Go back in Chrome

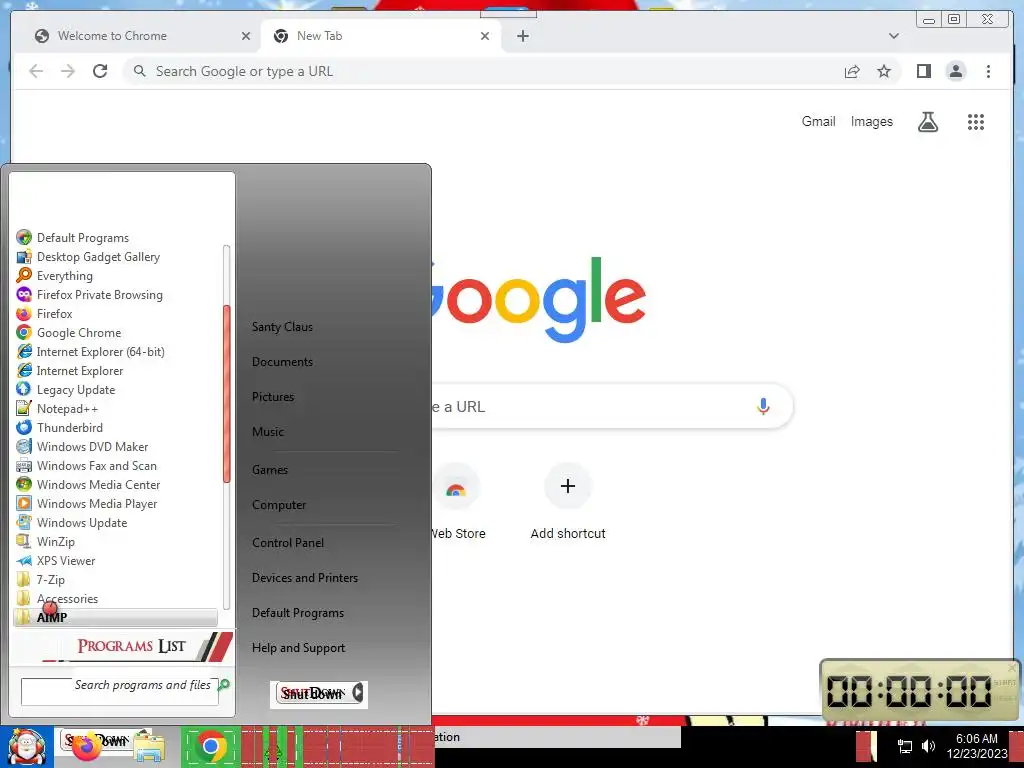point(36,71)
